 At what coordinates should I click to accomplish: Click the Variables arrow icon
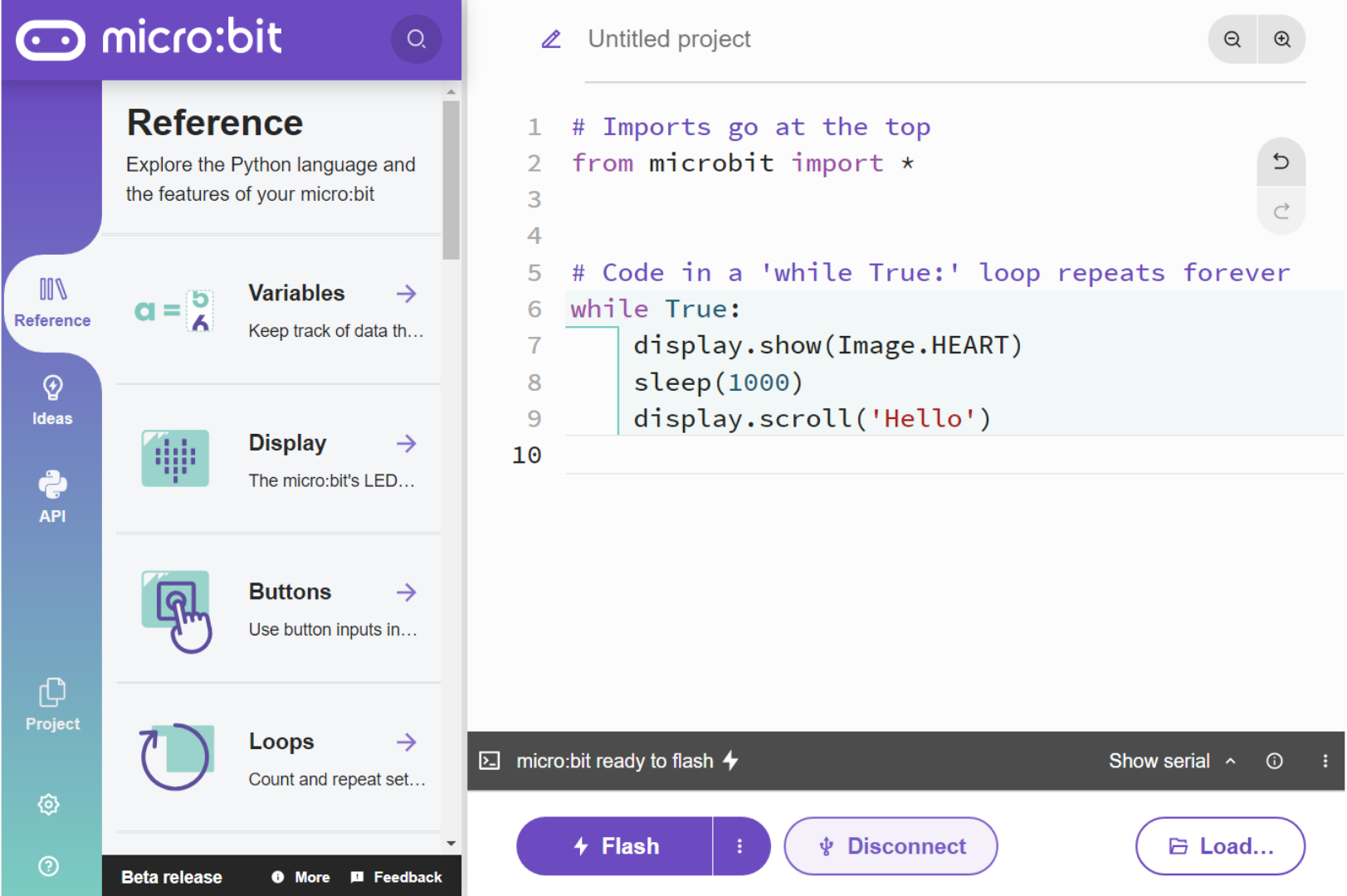click(x=406, y=293)
